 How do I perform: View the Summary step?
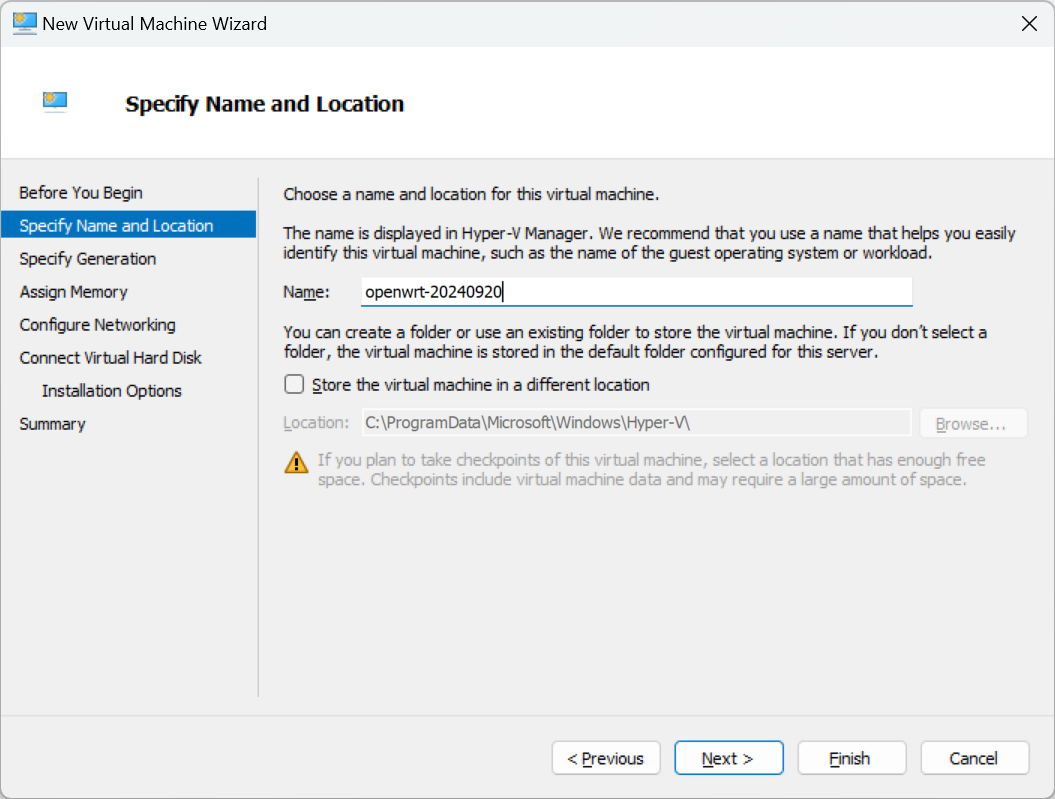[x=52, y=423]
